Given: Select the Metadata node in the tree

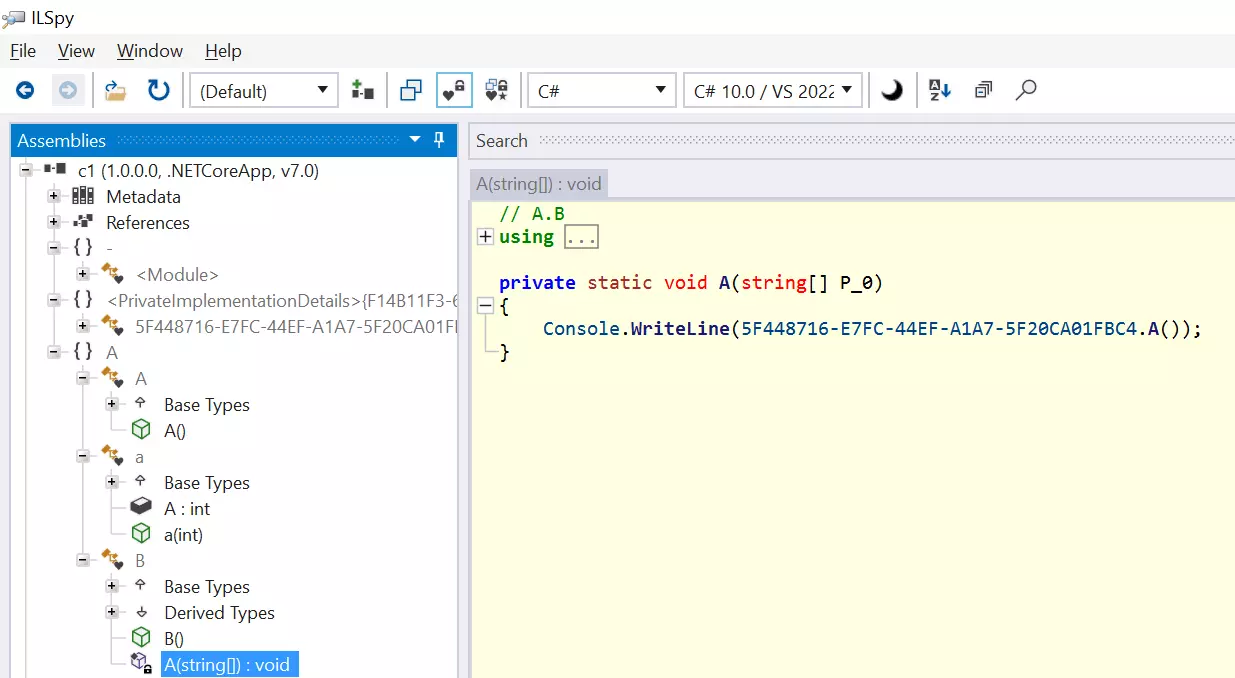Looking at the screenshot, I should tap(144, 197).
